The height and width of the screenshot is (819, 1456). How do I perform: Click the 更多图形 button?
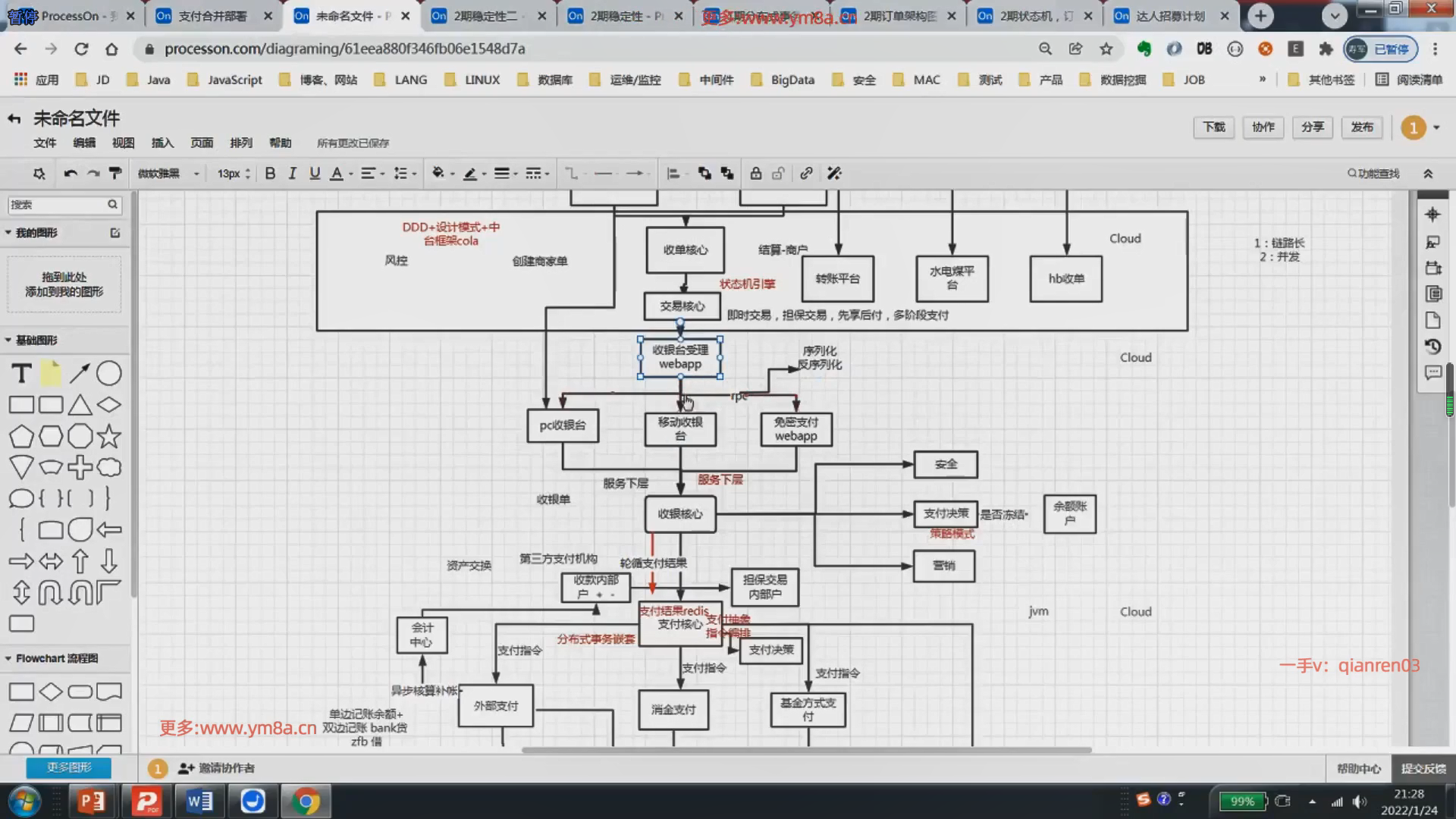pyautogui.click(x=69, y=767)
